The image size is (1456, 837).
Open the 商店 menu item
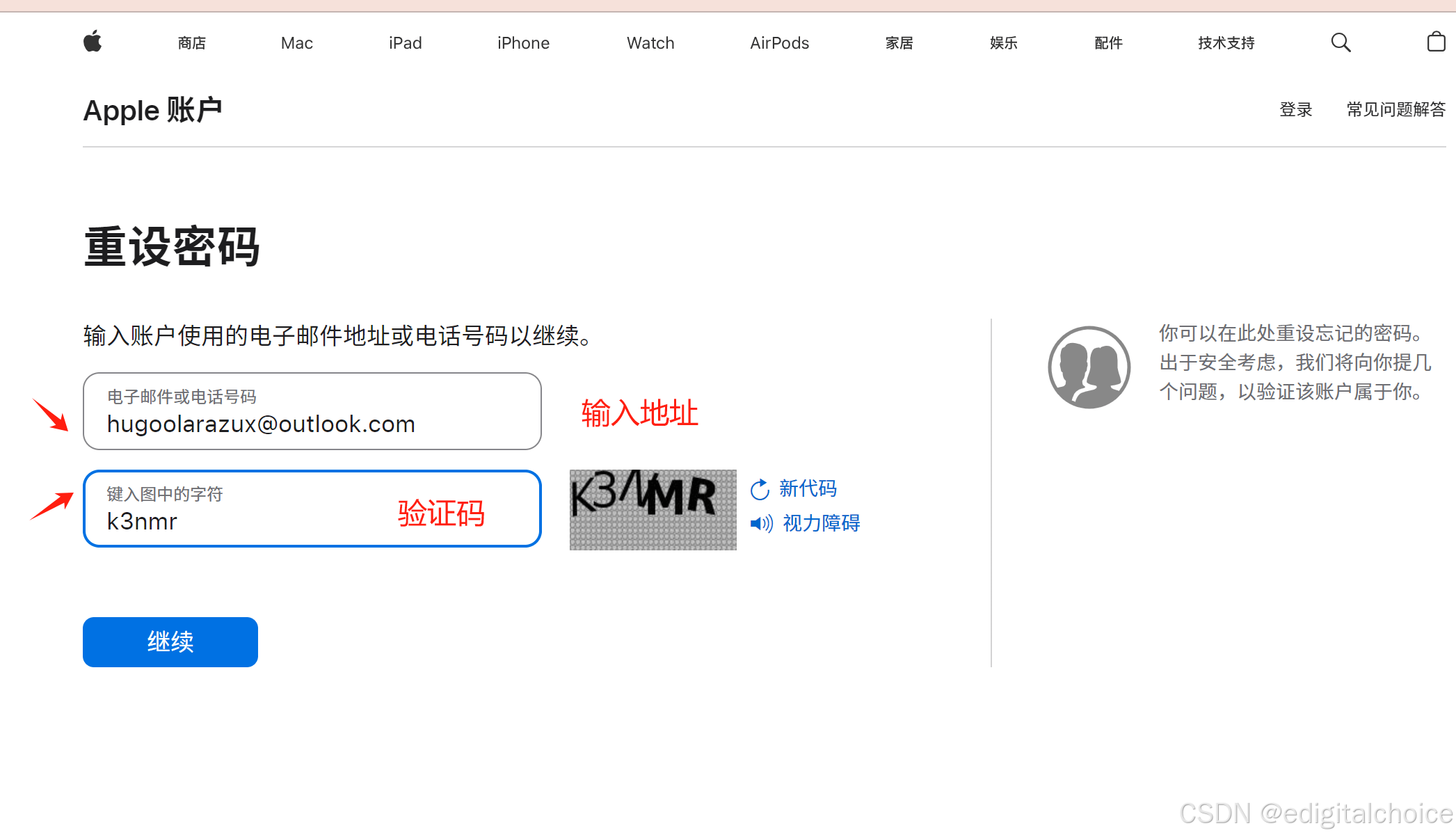(192, 43)
